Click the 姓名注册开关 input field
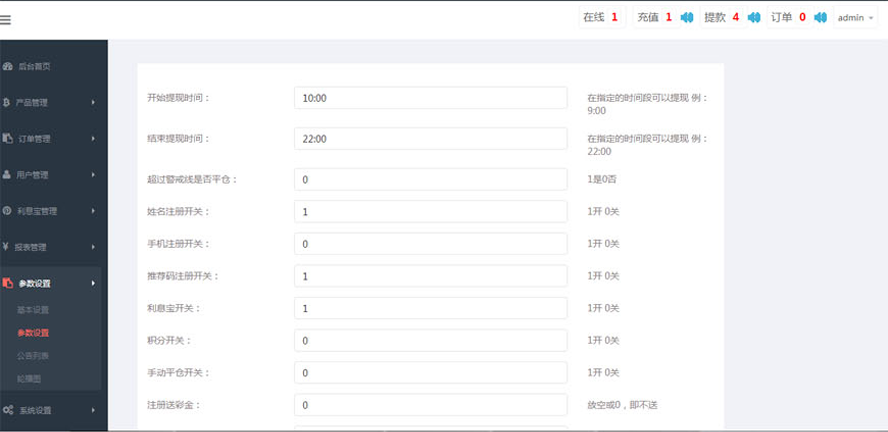 [430, 212]
